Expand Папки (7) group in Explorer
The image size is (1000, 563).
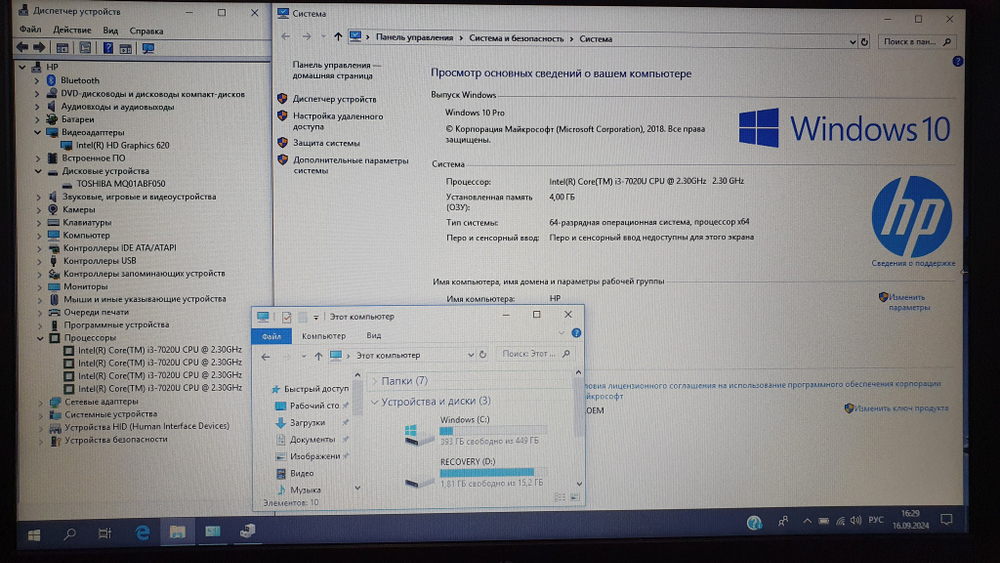(374, 381)
